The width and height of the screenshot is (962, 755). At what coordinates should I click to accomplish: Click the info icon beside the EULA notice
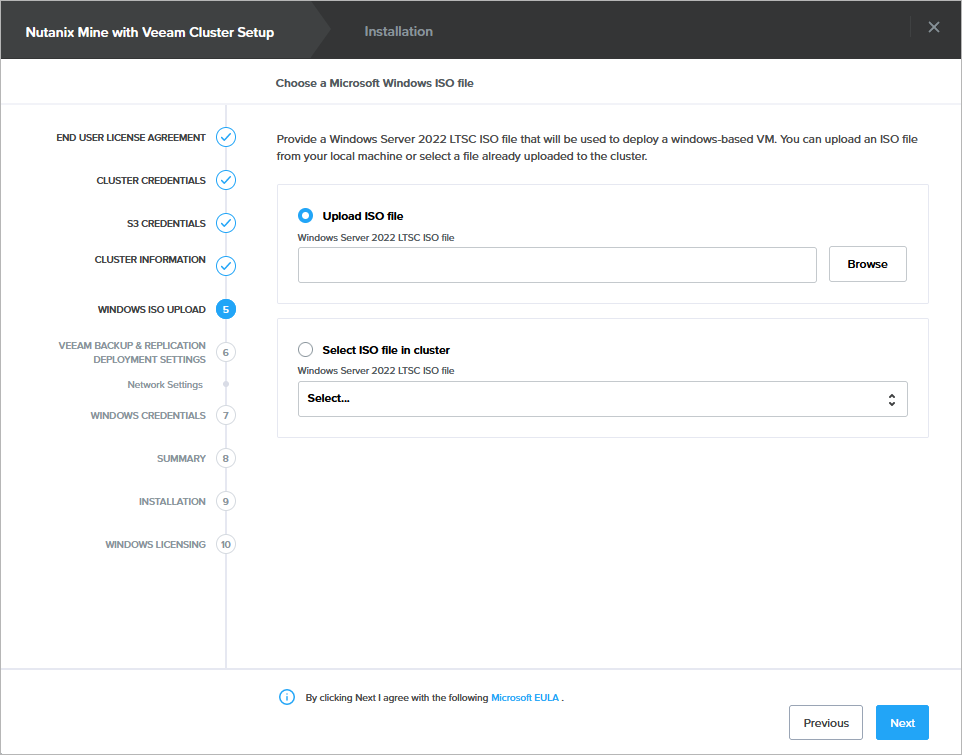point(287,697)
